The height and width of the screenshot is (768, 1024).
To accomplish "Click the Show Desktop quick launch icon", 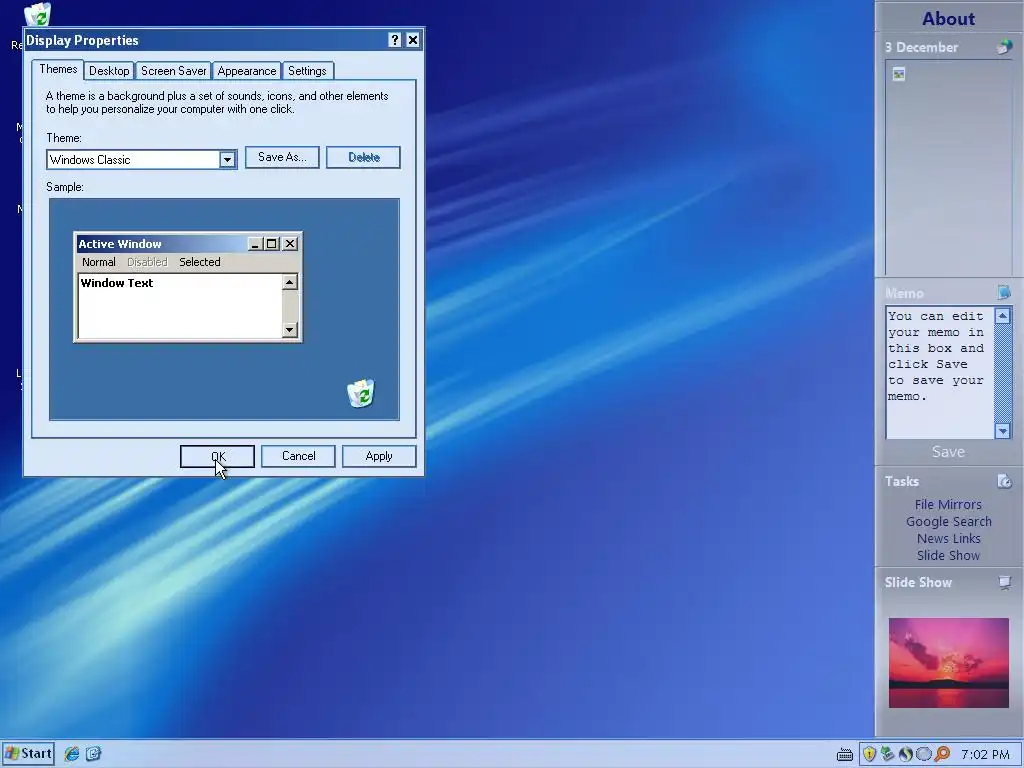I will 93,754.
